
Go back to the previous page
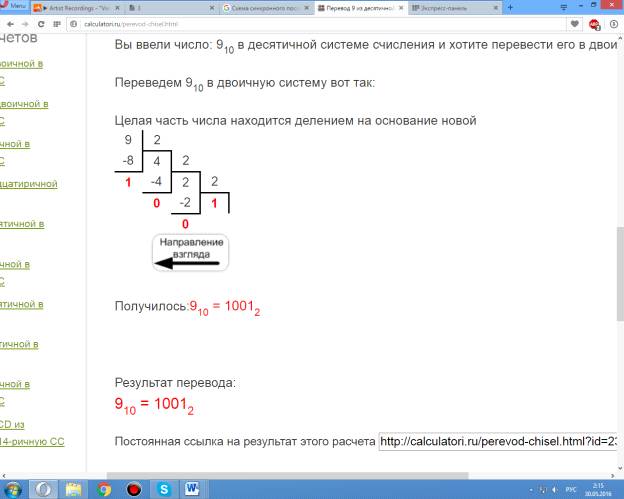10,24
